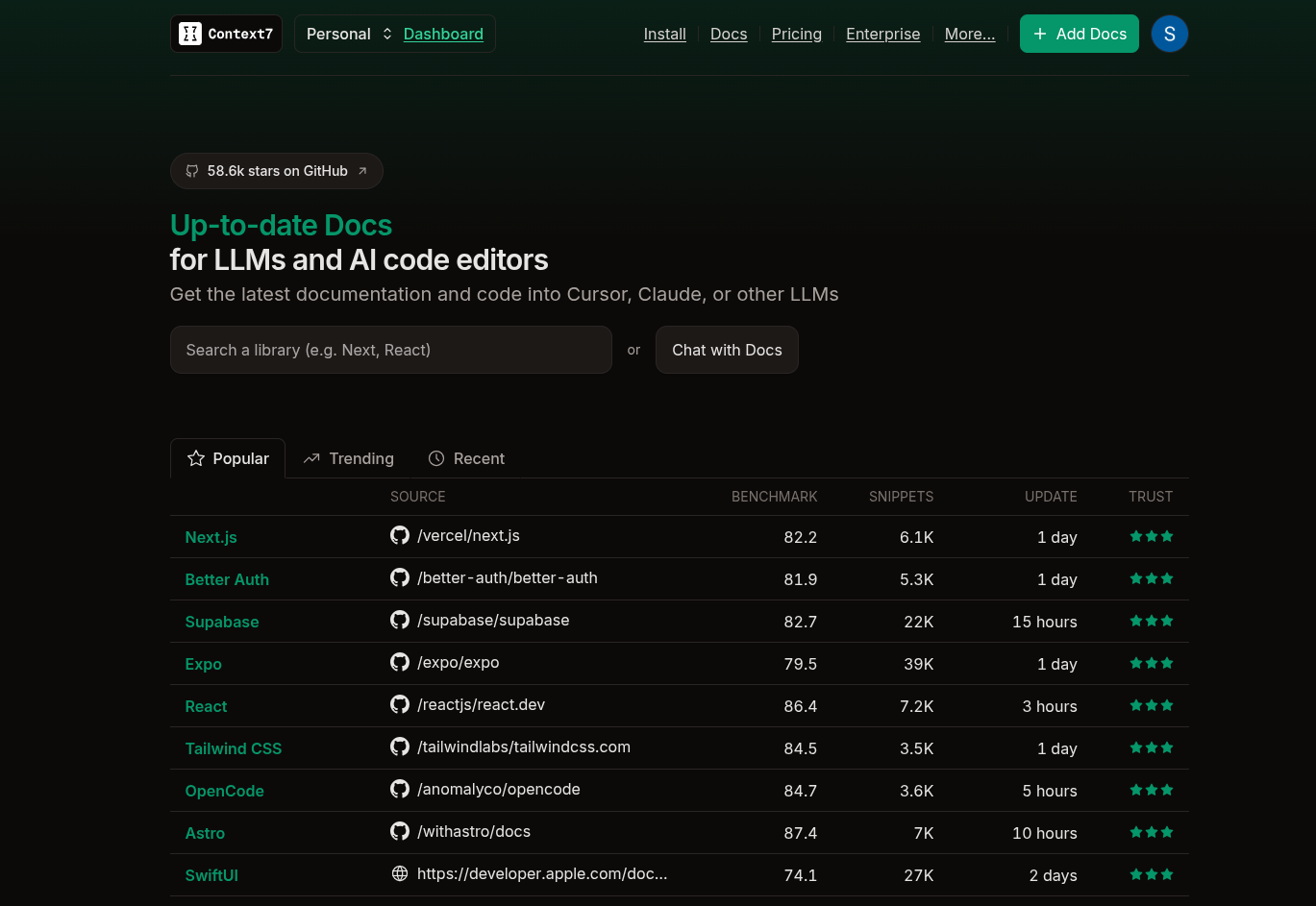Open the 58.6k stars on GitHub badge
Image resolution: width=1316 pixels, height=906 pixels.
tap(277, 171)
